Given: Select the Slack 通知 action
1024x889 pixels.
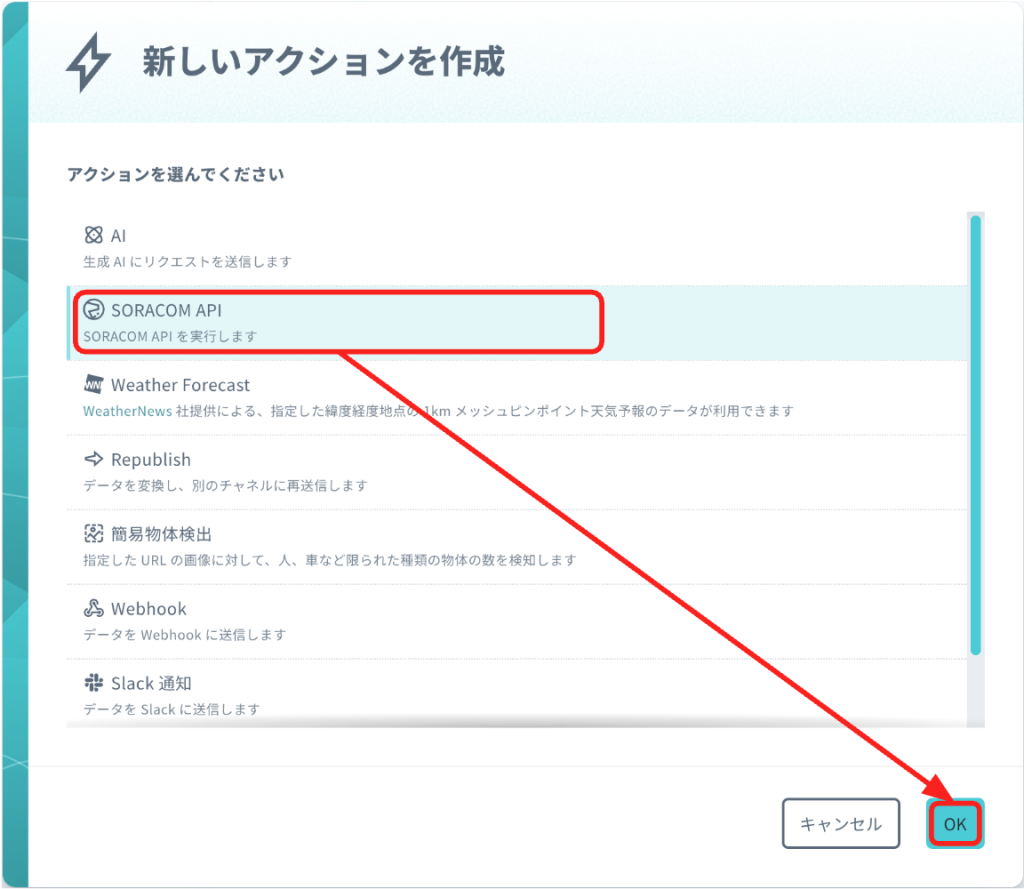Looking at the screenshot, I should [517, 692].
